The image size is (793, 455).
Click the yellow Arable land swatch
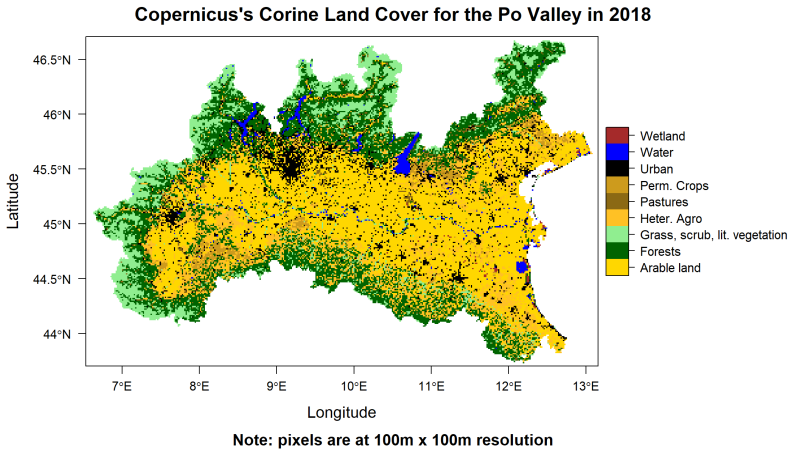[617, 267]
